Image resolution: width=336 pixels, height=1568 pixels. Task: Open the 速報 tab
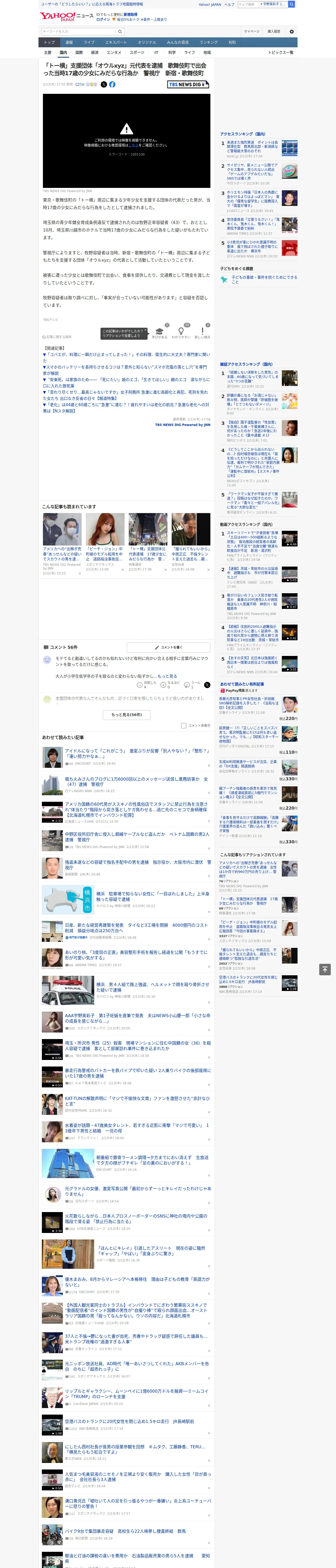point(69,42)
